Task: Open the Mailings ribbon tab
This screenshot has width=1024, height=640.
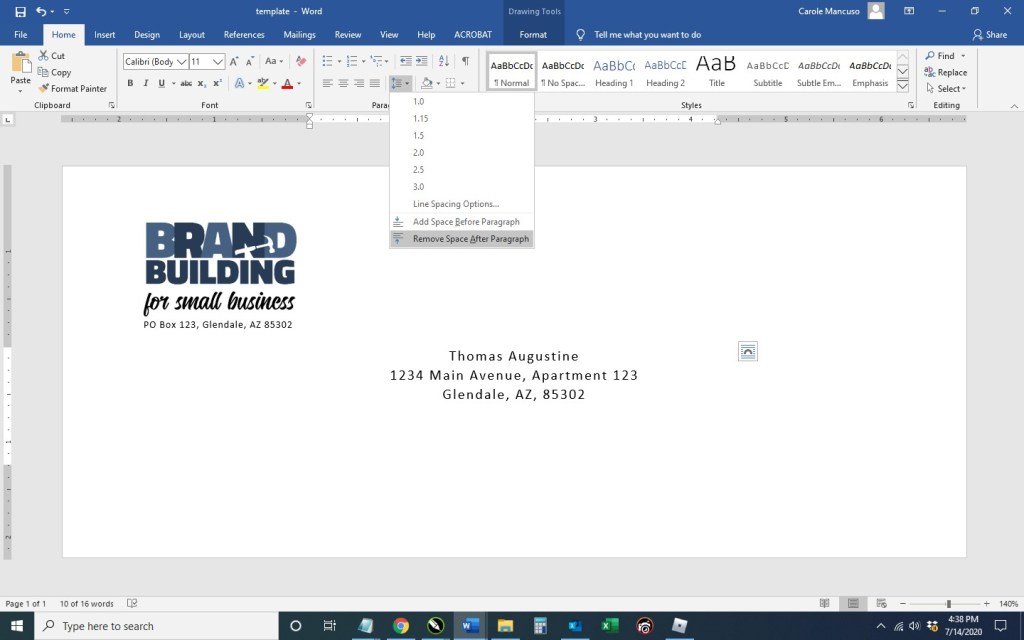Action: [299, 35]
